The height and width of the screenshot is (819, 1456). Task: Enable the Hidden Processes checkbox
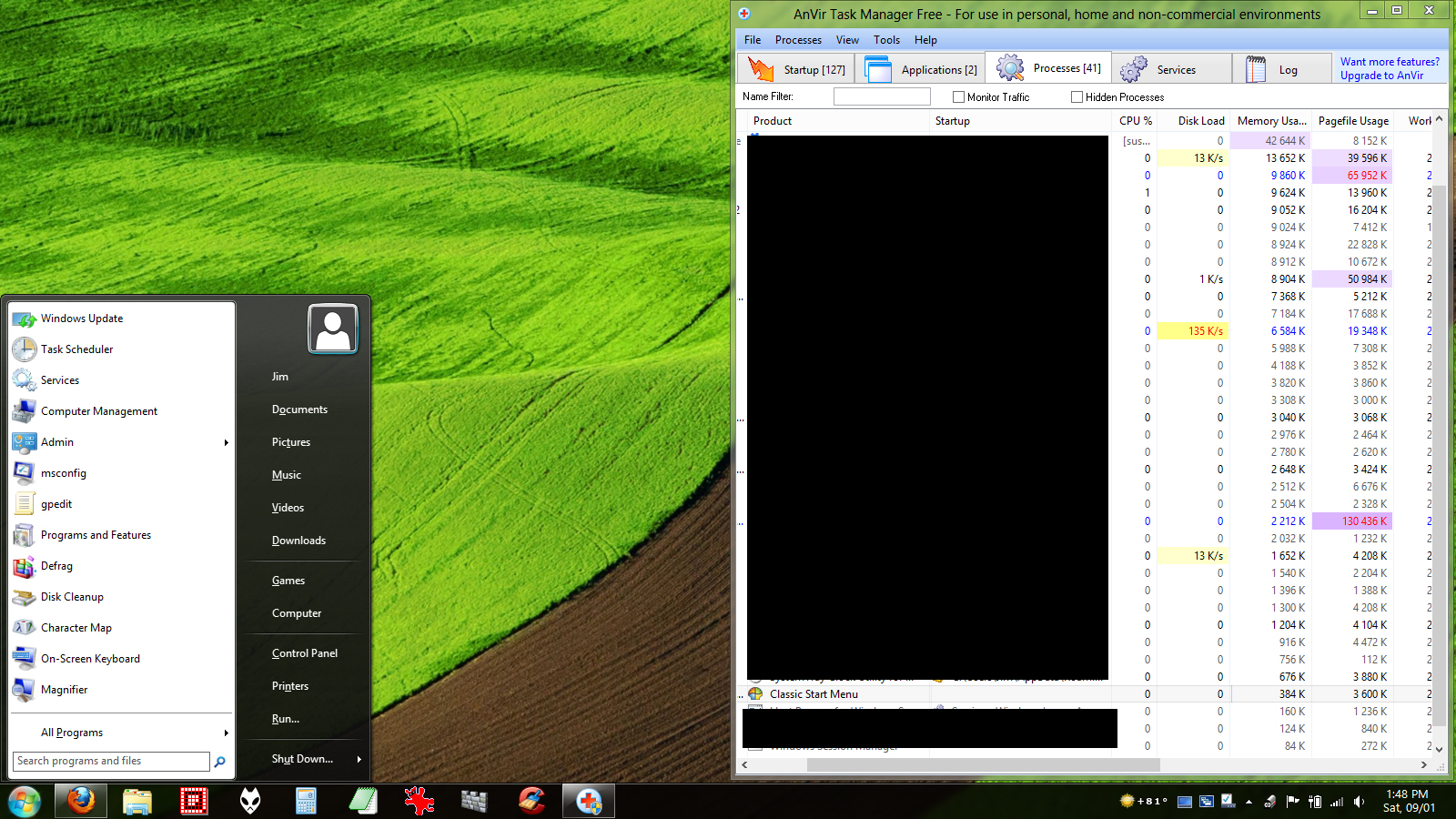pyautogui.click(x=1077, y=96)
